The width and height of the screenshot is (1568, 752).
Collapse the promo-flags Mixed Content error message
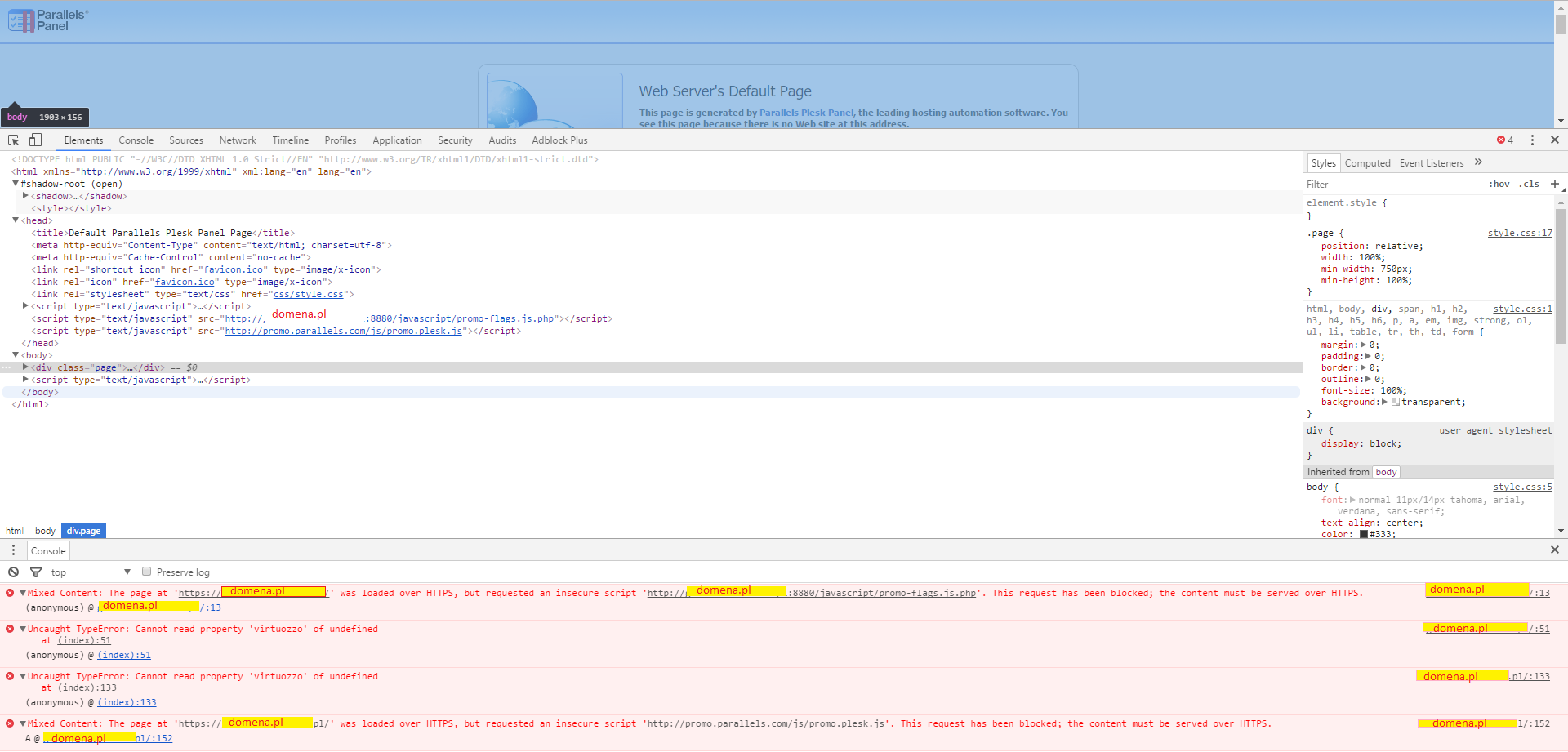coord(23,593)
